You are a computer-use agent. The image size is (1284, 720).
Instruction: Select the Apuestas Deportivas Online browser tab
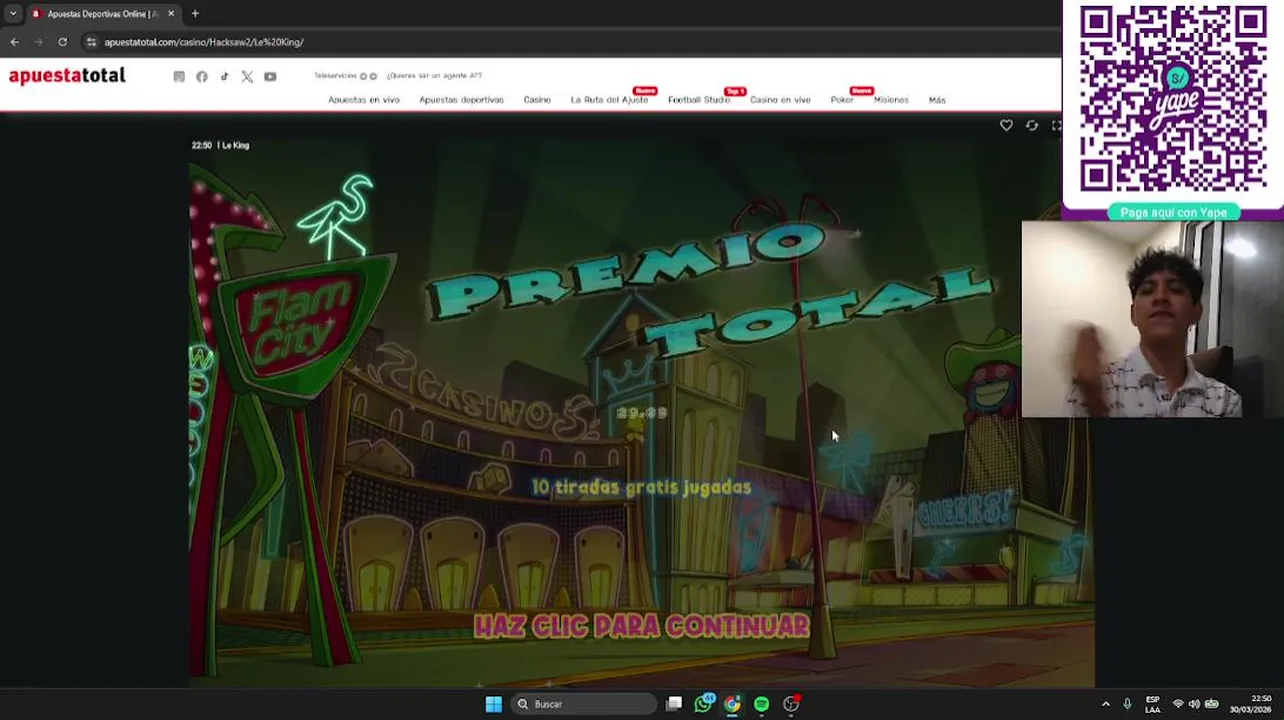[102, 14]
